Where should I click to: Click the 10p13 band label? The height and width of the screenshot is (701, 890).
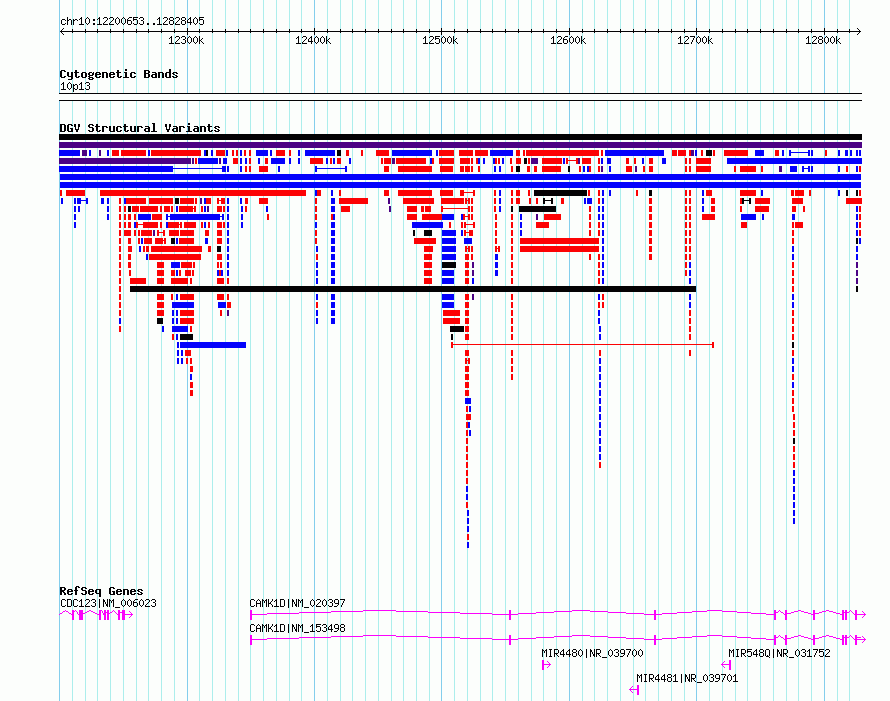(x=75, y=86)
